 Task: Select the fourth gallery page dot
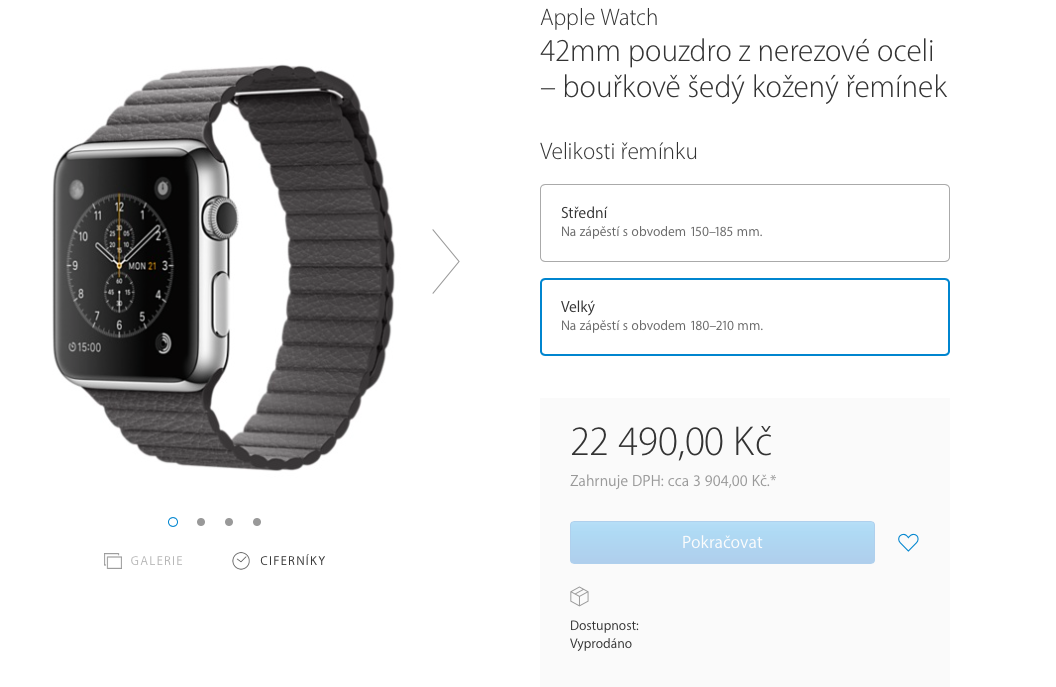point(257,522)
